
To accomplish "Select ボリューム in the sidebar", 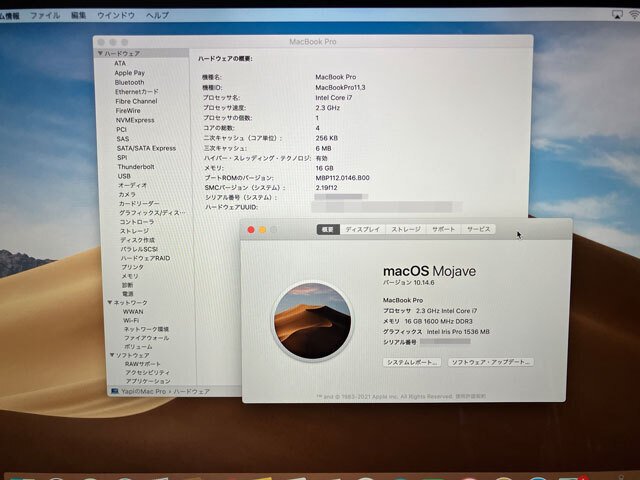I will [138, 347].
